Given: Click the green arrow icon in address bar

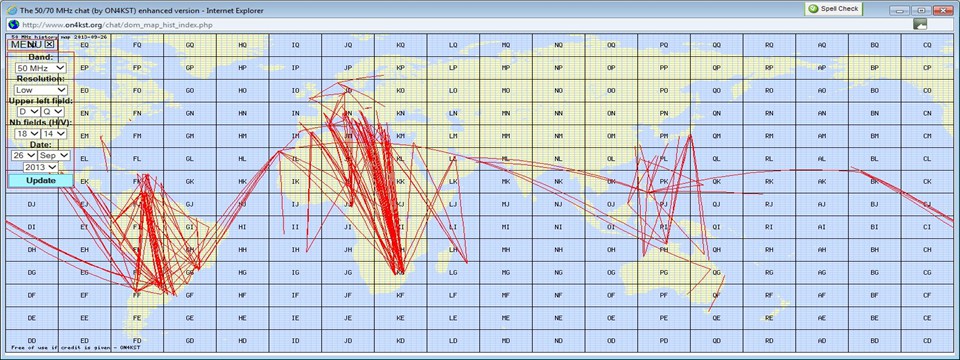Looking at the screenshot, I should pyautogui.click(x=920, y=24).
